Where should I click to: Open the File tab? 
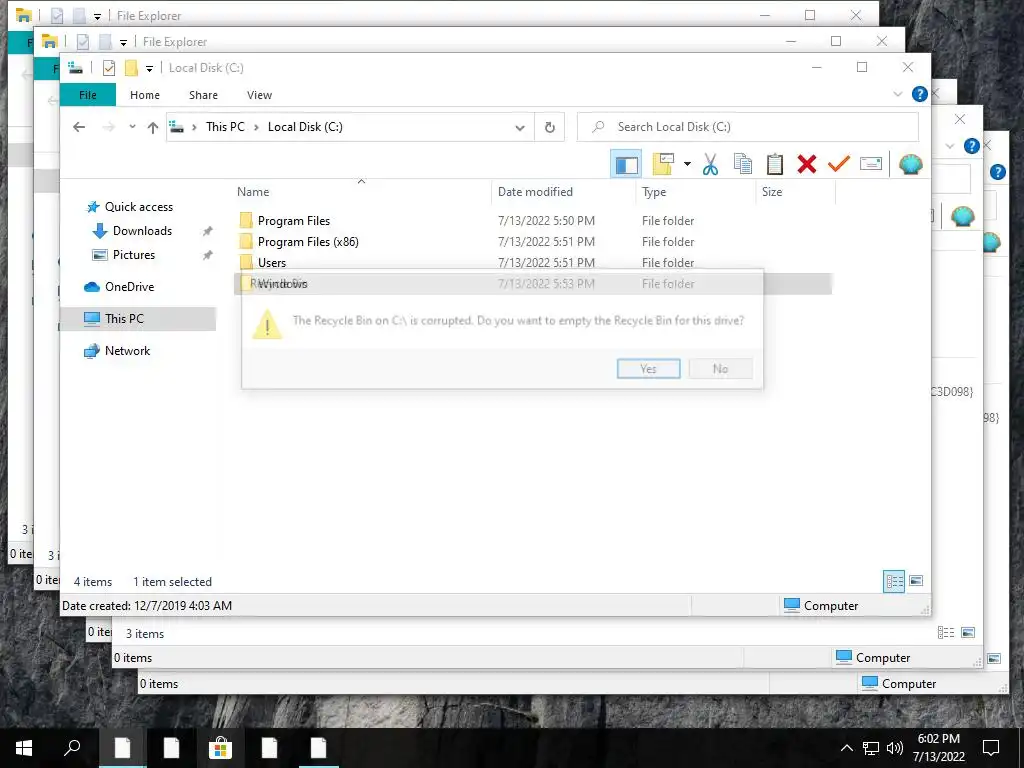(x=88, y=95)
